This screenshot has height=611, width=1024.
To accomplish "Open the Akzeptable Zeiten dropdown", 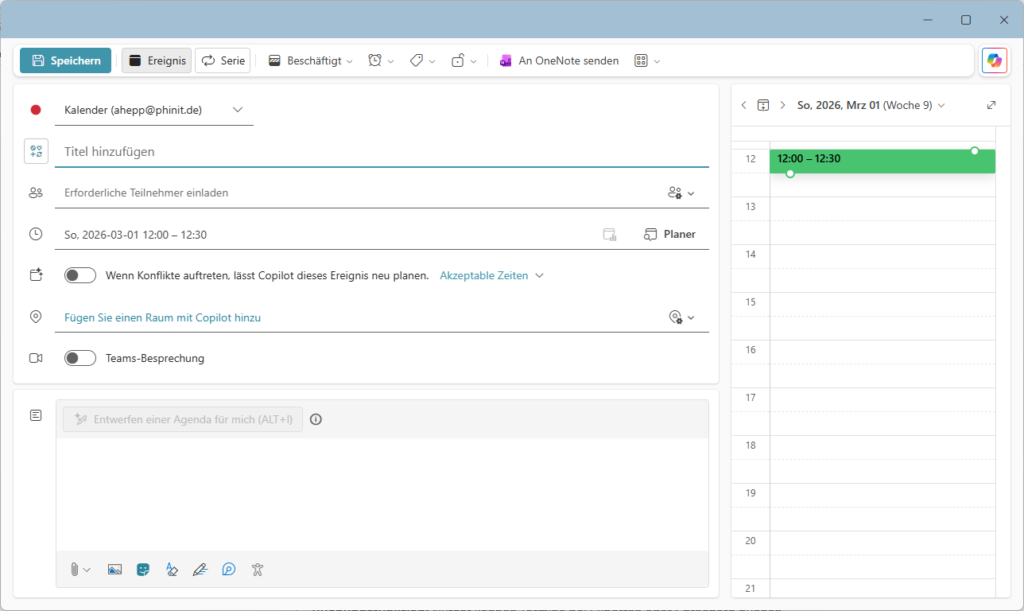I will pyautogui.click(x=489, y=274).
